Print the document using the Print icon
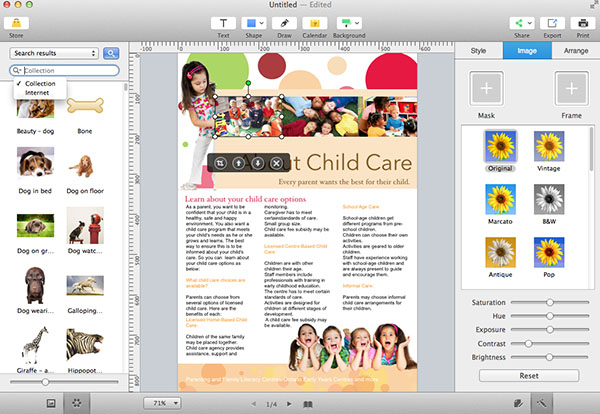Image resolution: width=600 pixels, height=414 pixels. (x=581, y=23)
